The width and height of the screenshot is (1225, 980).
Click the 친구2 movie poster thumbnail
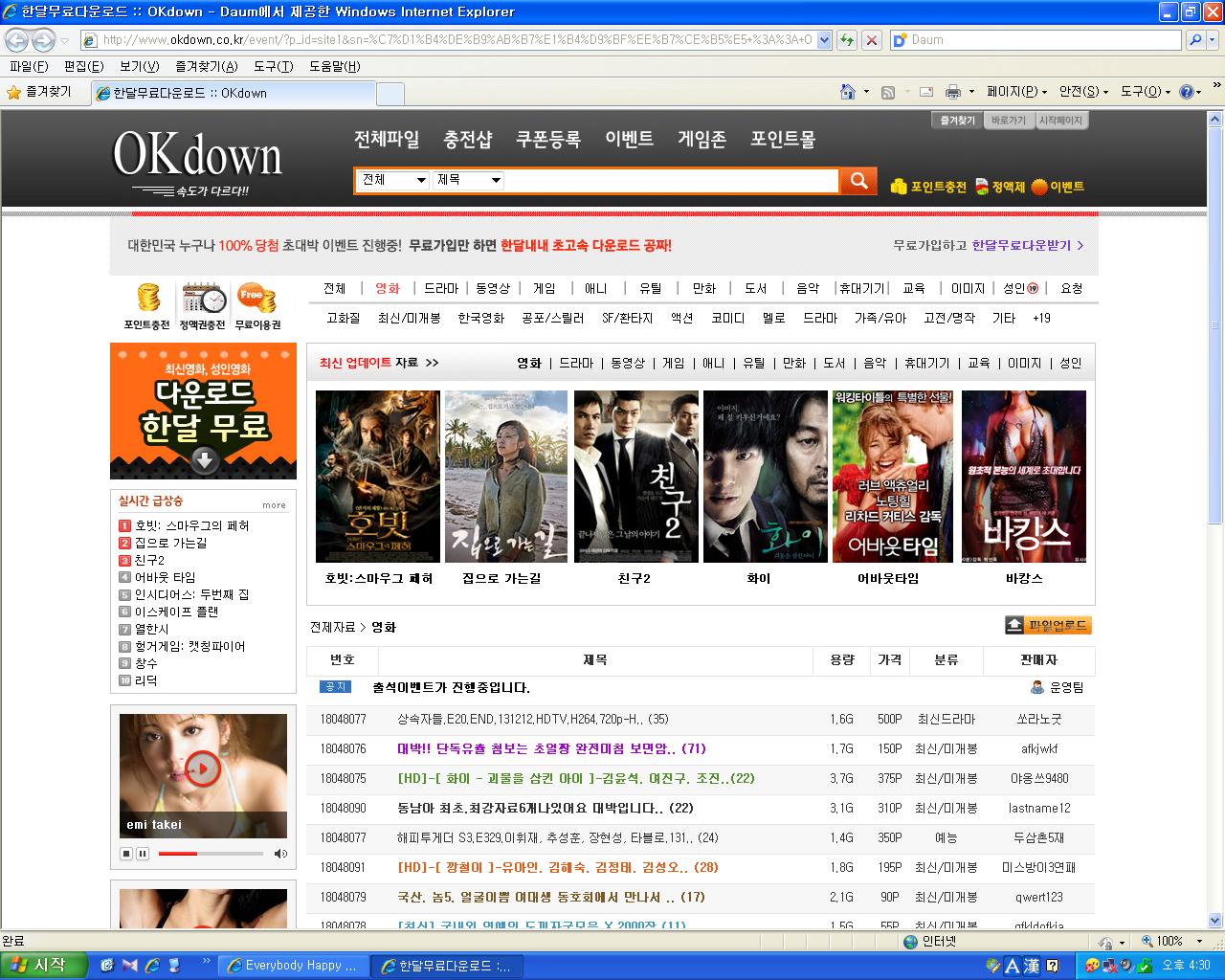point(635,476)
